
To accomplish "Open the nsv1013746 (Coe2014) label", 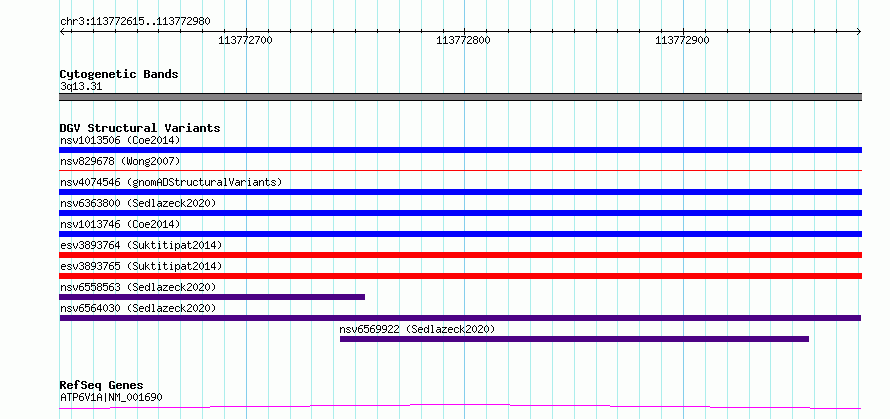I will pyautogui.click(x=120, y=224).
